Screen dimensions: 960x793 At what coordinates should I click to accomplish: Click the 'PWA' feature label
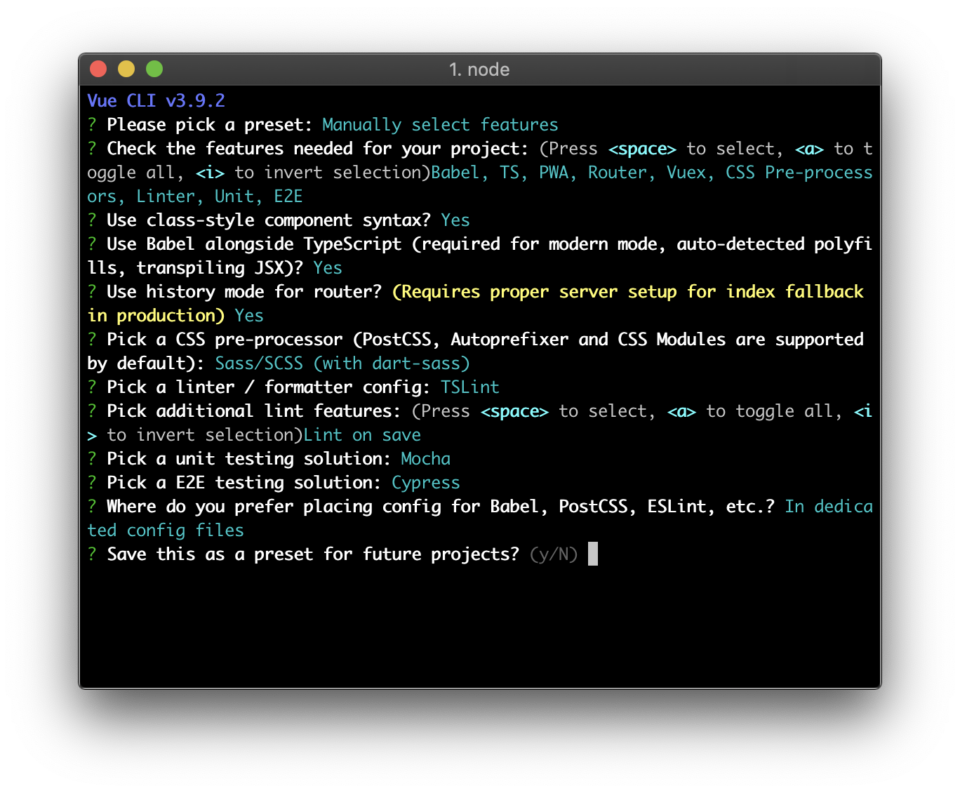(554, 172)
